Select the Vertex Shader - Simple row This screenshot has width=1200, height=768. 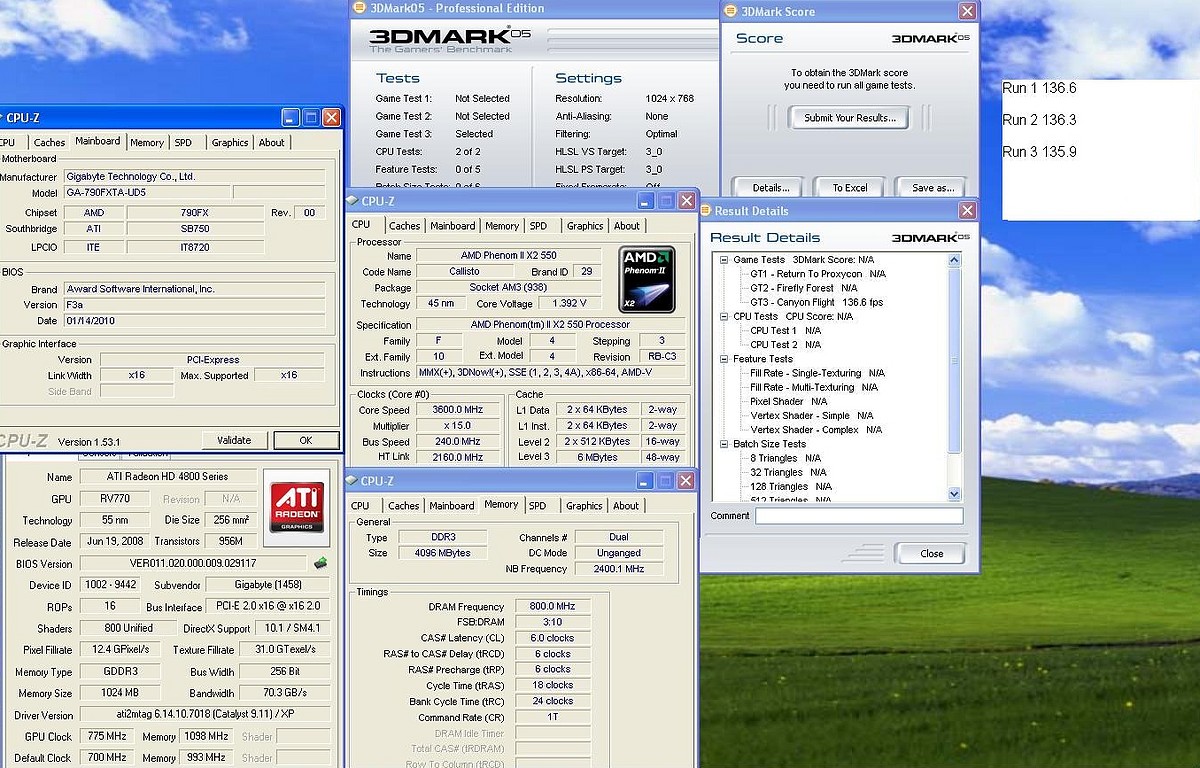pyautogui.click(x=813, y=416)
